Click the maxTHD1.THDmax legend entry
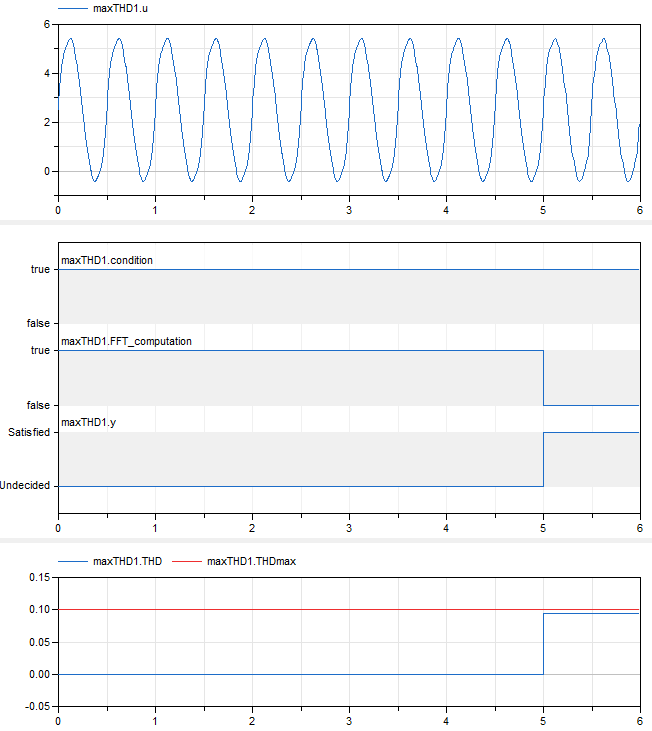The width and height of the screenshot is (652, 731). pos(251,561)
